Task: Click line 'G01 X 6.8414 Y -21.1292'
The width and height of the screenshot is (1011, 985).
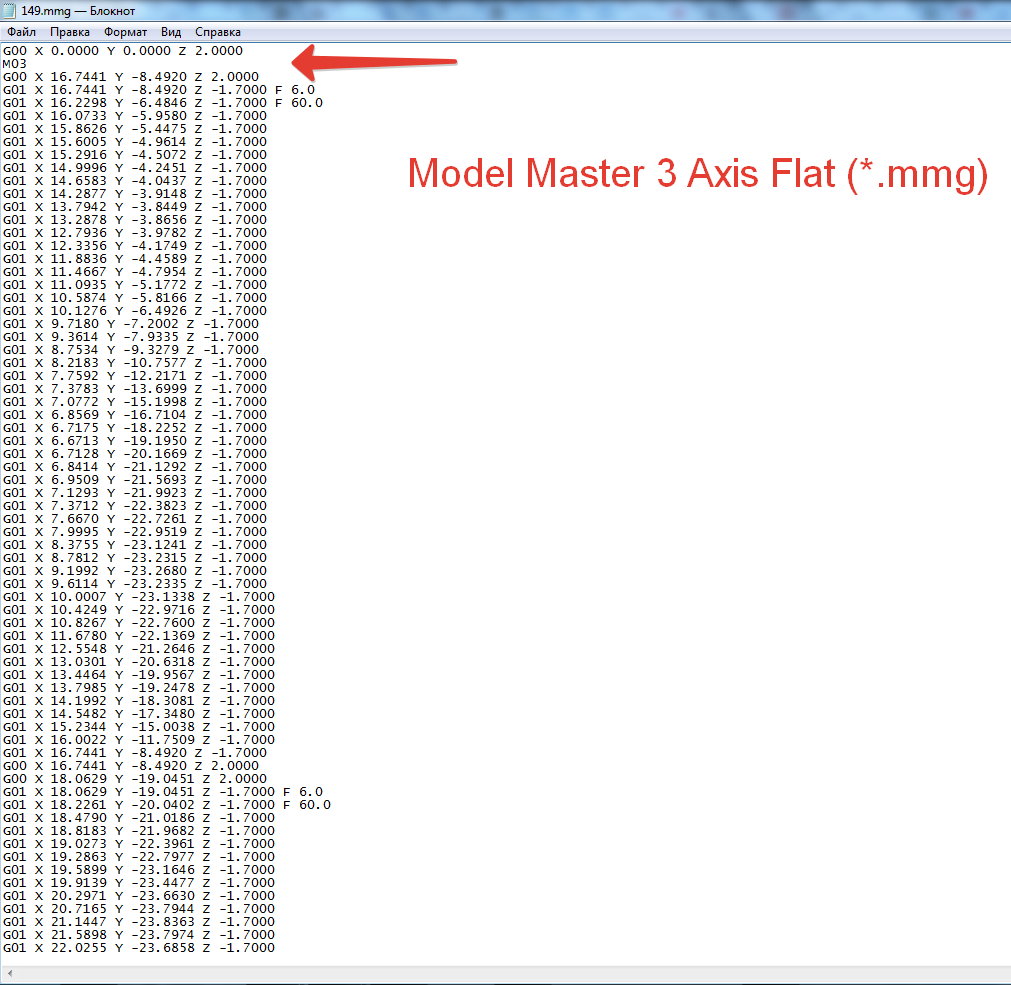Action: (x=135, y=467)
